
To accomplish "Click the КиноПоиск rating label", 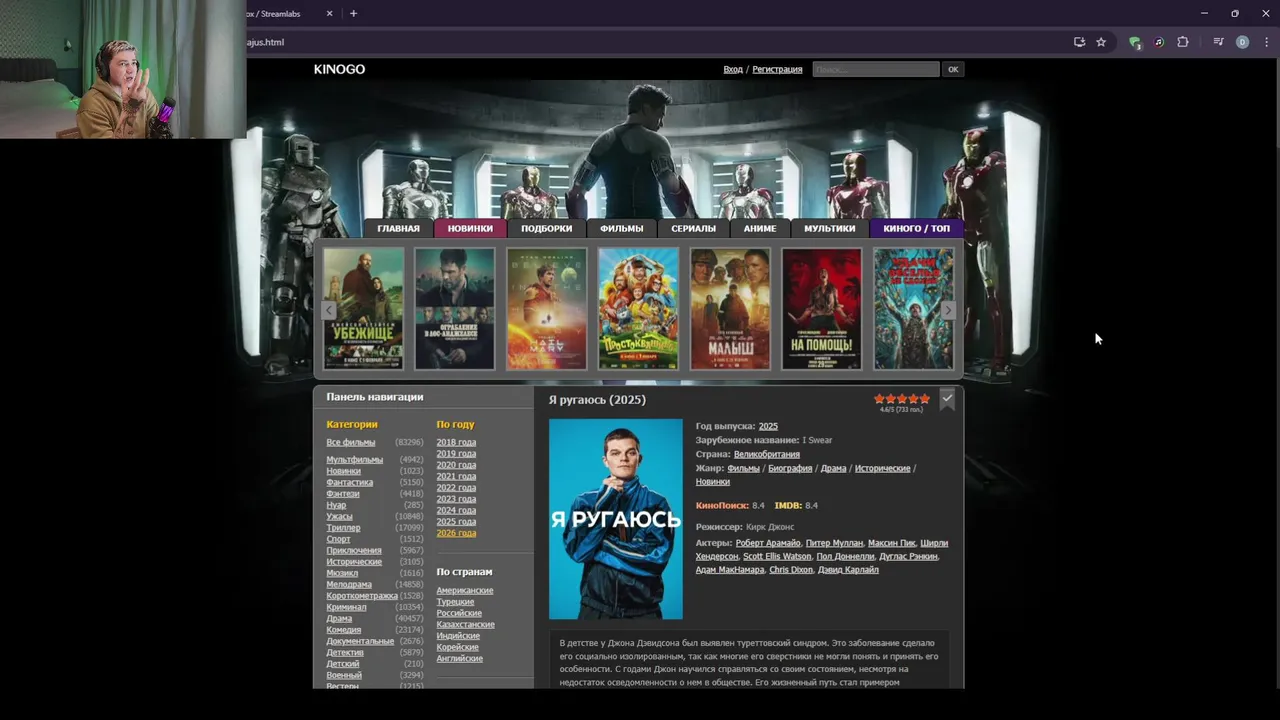I will point(722,506).
